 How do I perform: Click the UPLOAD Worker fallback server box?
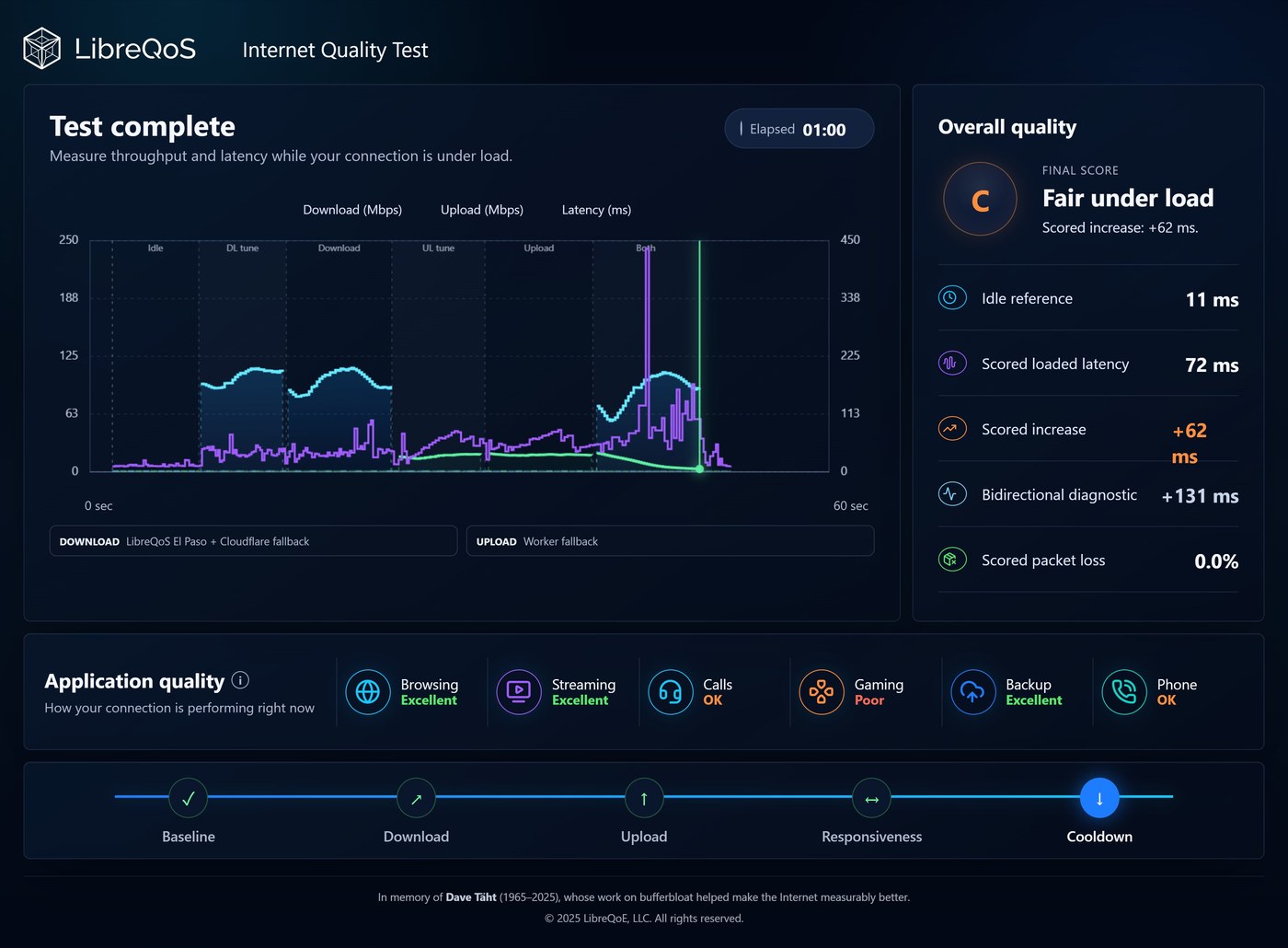[670, 541]
